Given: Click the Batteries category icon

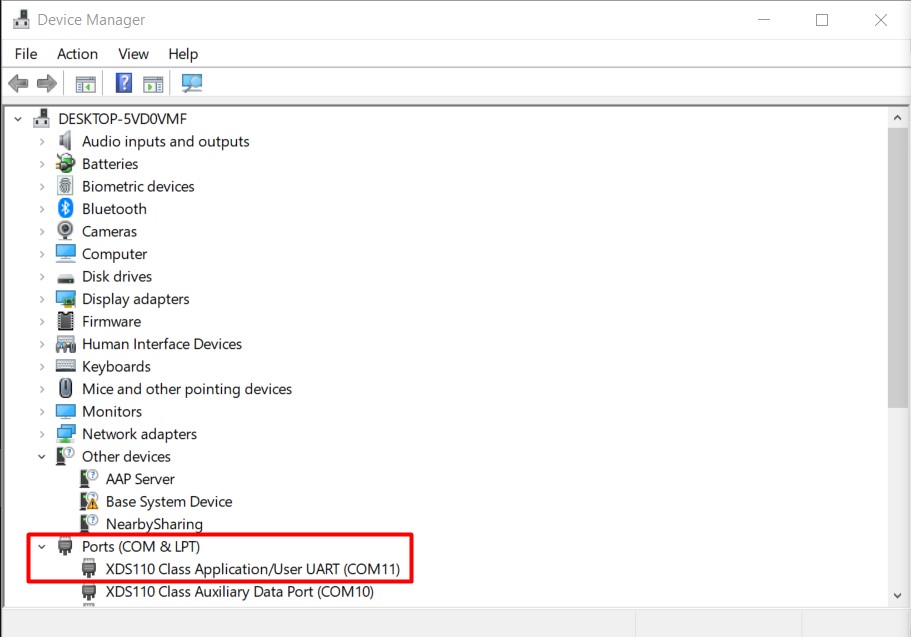Looking at the screenshot, I should [65, 163].
